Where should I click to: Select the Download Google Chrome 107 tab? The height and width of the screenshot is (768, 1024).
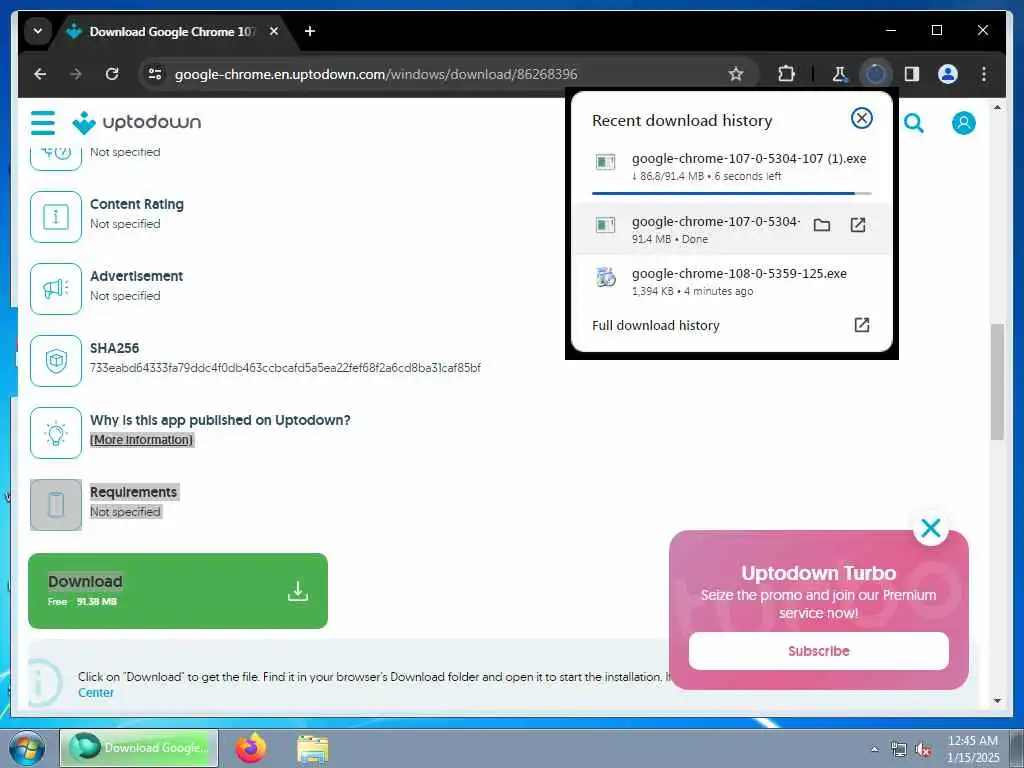[x=171, y=31]
